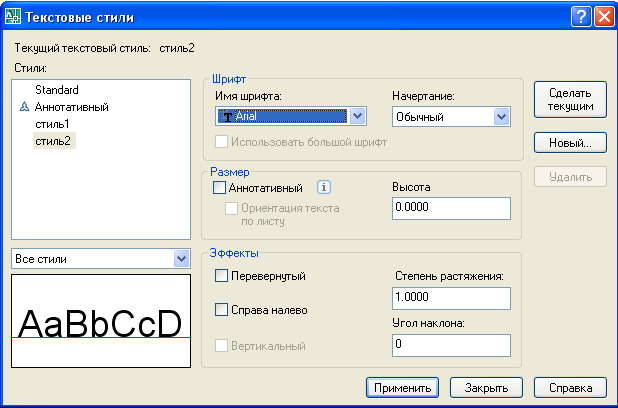Toggle the Справа налево checkbox

[221, 310]
